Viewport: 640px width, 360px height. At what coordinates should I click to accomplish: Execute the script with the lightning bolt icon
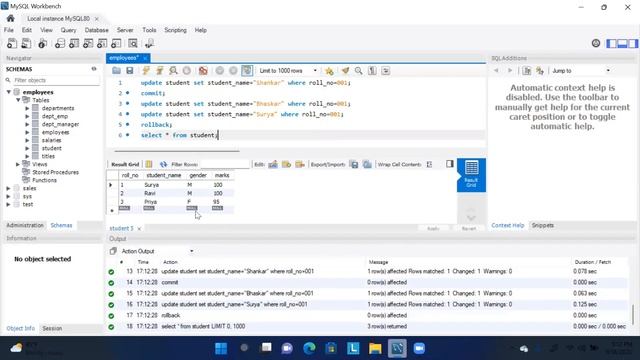(x=146, y=71)
